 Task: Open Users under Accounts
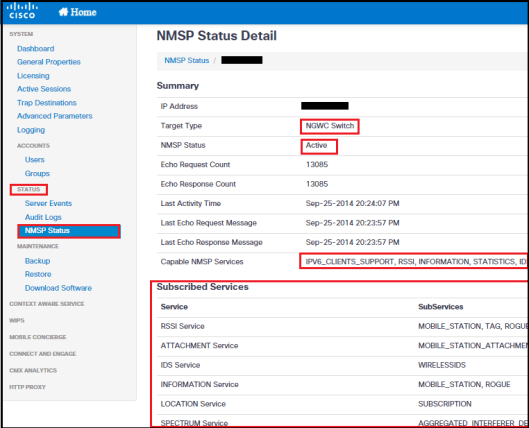click(34, 160)
